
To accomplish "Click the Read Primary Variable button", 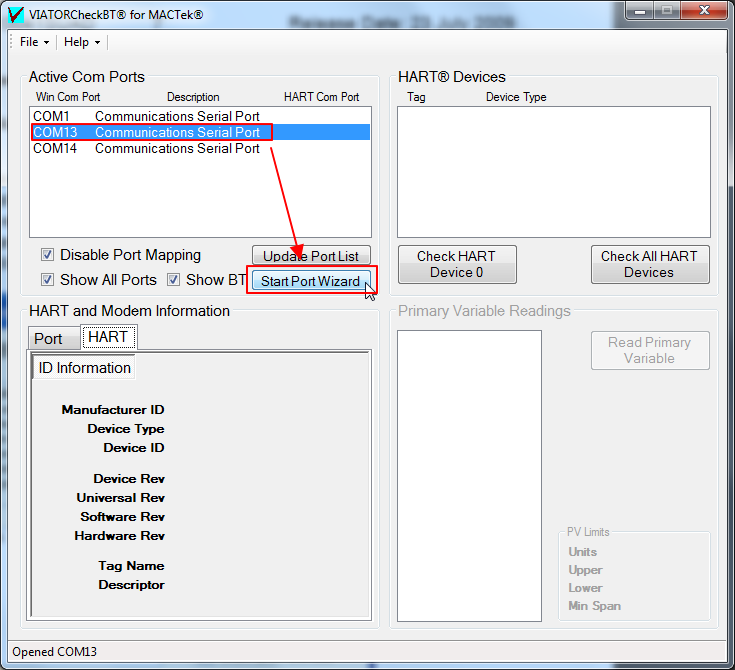I will pos(650,350).
